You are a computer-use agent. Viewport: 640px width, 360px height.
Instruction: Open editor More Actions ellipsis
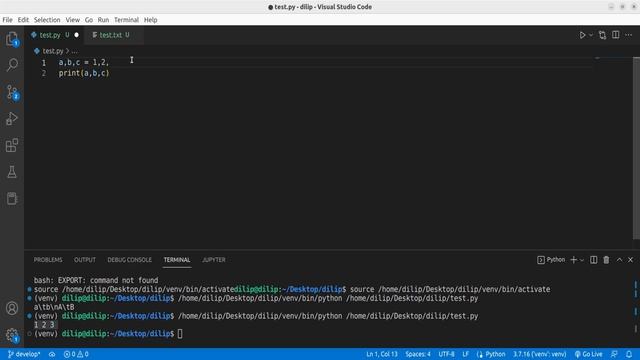[x=629, y=35]
